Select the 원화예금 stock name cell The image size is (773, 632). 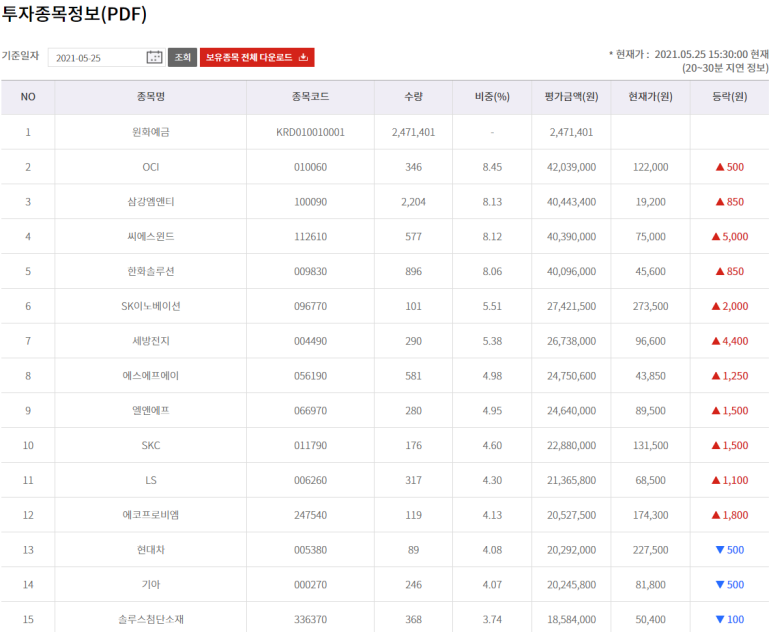click(151, 132)
